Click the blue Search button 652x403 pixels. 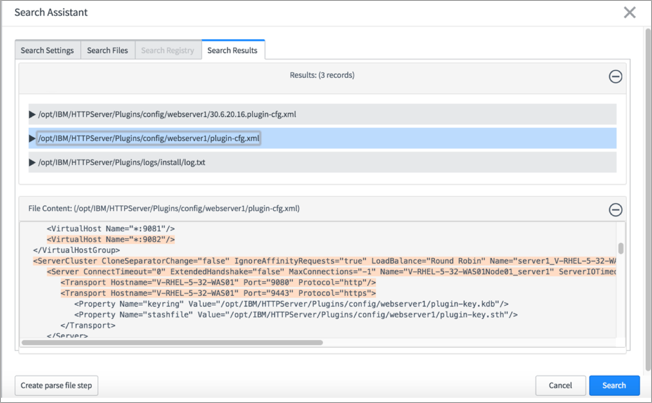[x=614, y=386]
